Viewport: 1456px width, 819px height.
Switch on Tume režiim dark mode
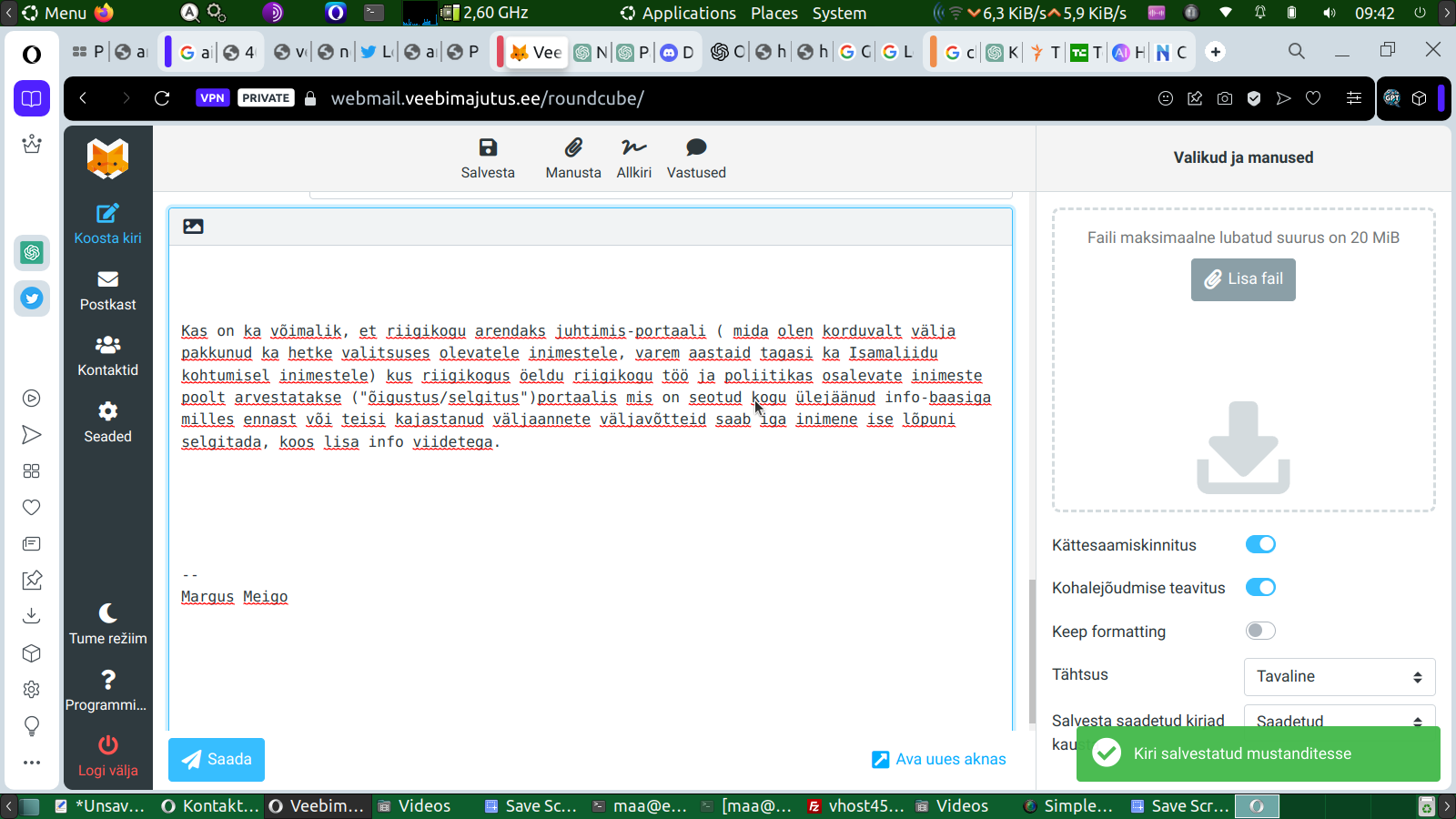[x=107, y=624]
